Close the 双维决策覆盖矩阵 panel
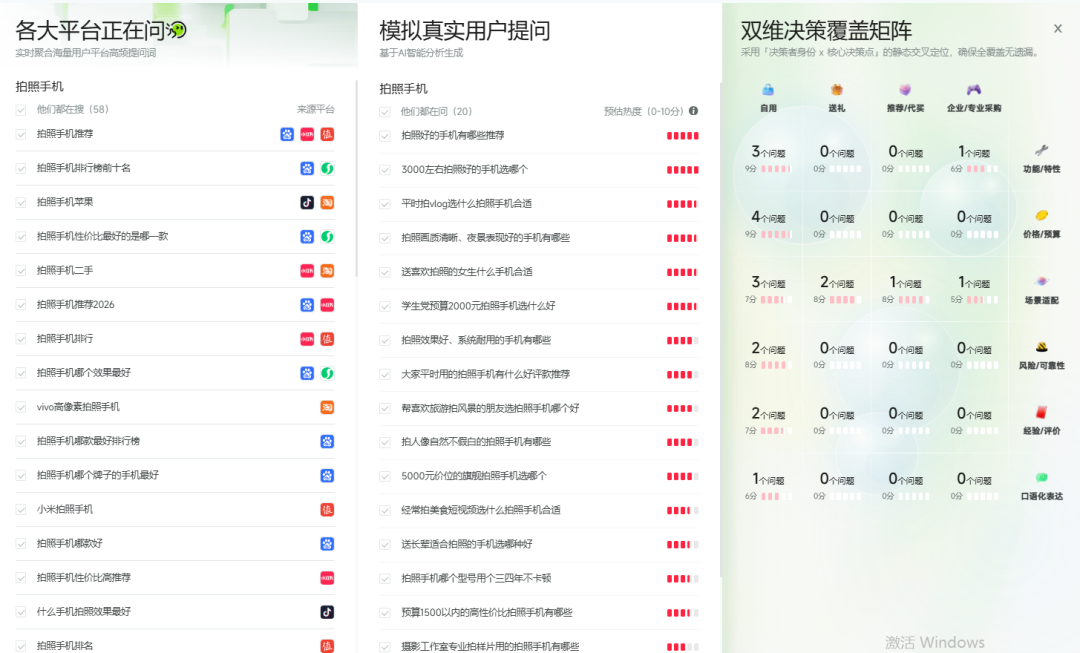Image resolution: width=1080 pixels, height=653 pixels. [x=1057, y=28]
